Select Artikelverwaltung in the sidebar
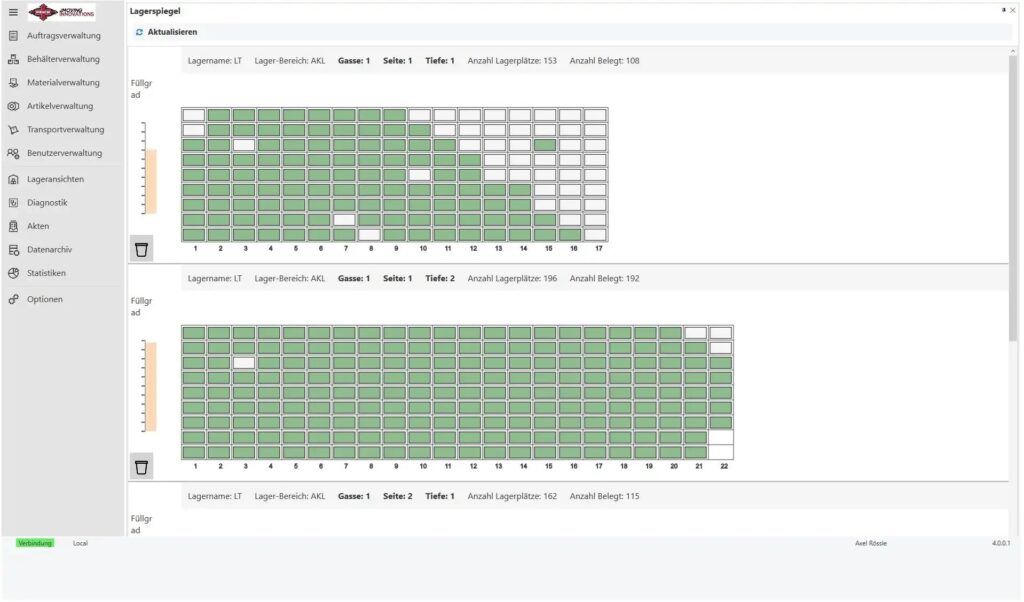1024x602 pixels. 60,106
